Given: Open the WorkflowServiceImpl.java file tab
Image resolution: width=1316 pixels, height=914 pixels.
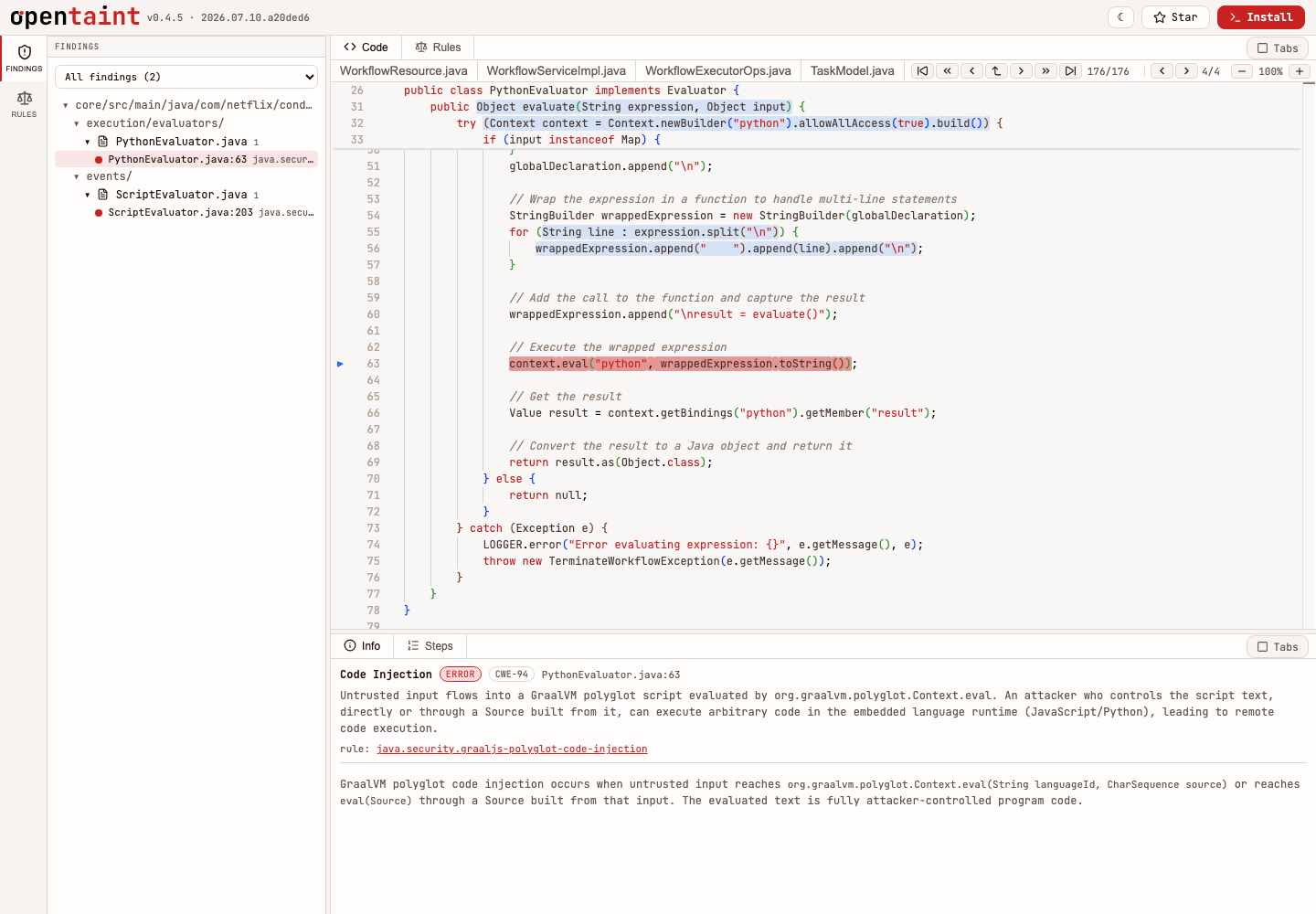Looking at the screenshot, I should click(557, 70).
